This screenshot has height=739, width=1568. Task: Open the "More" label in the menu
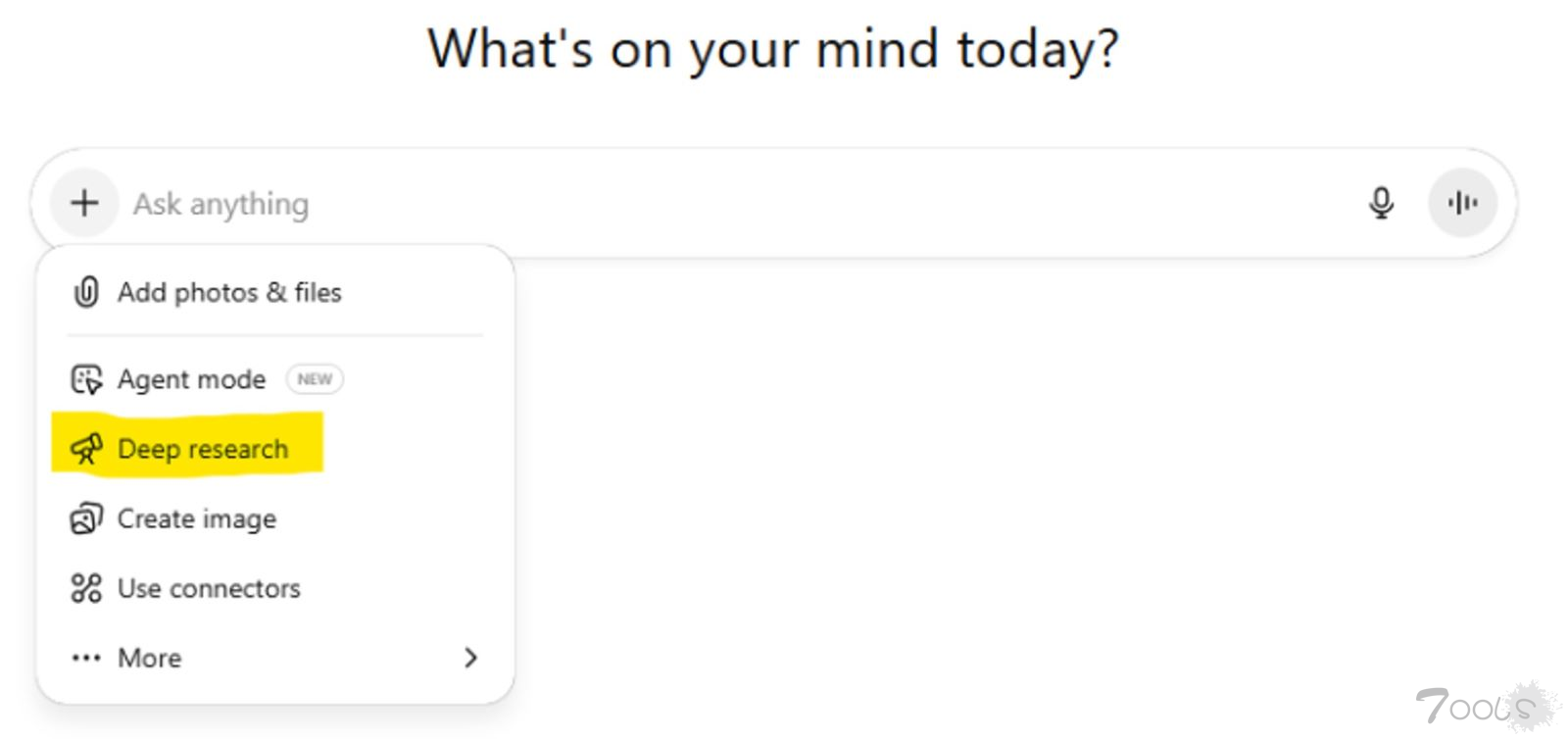150,658
